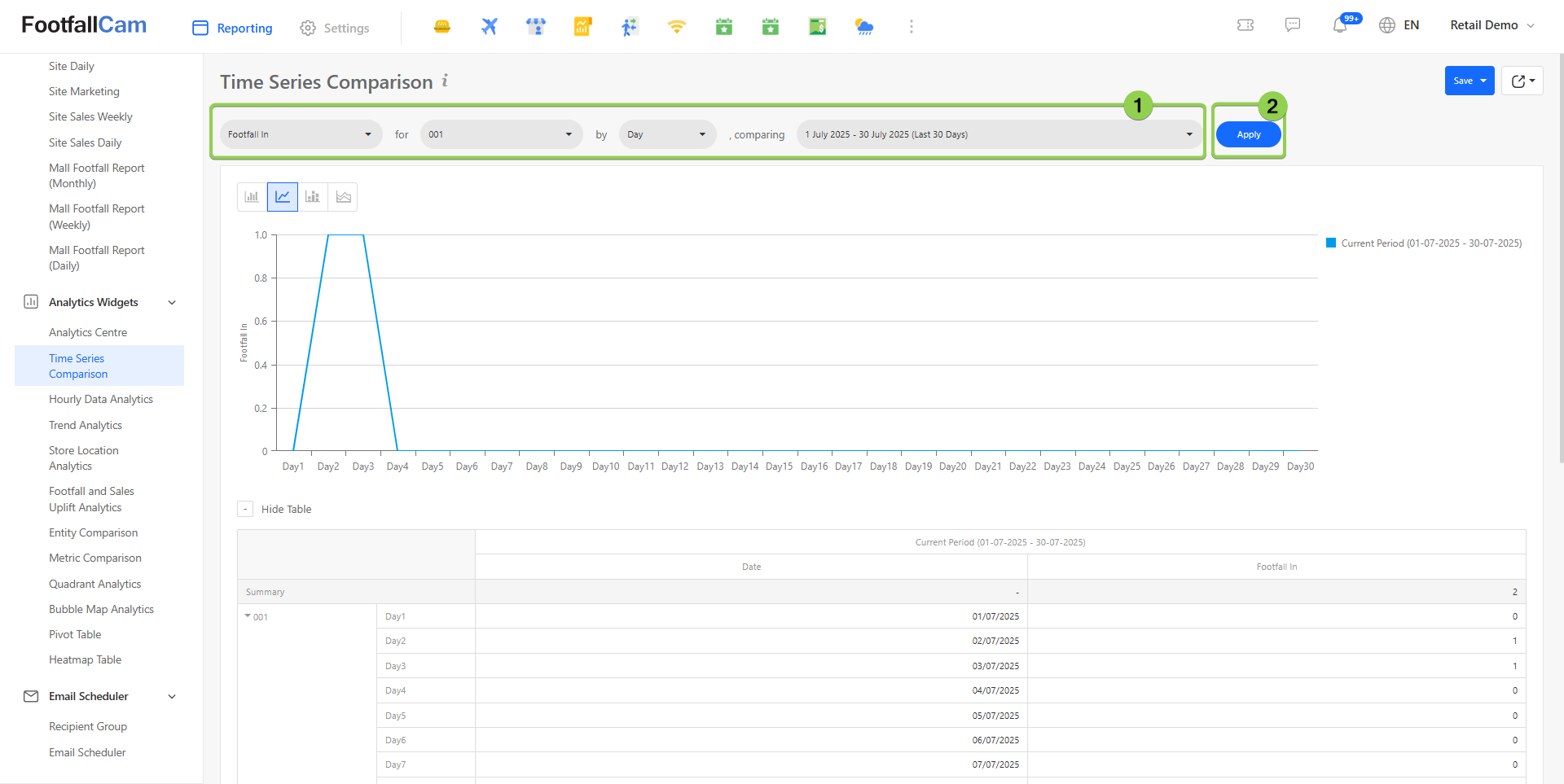Click the Wi-Fi icon in toolbar
The height and width of the screenshot is (784, 1564).
coord(676,27)
